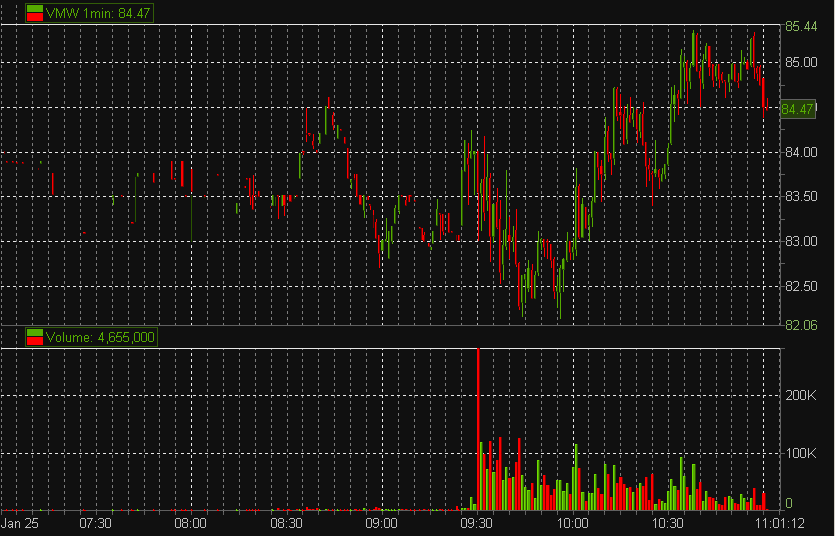
Task: Click the 83.00 price axis label
Action: [x=801, y=241]
